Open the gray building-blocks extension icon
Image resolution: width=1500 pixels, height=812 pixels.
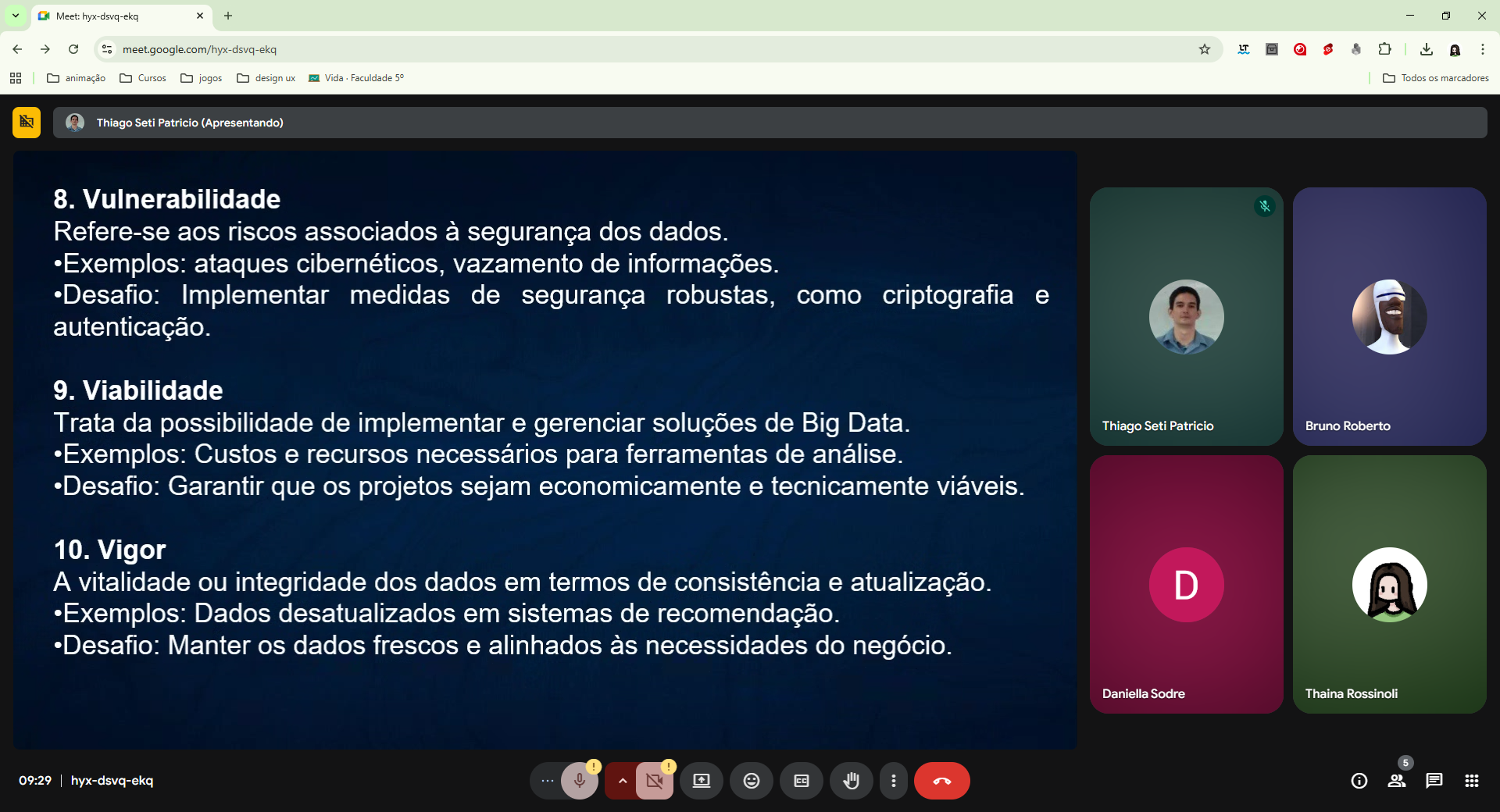[x=1356, y=49]
